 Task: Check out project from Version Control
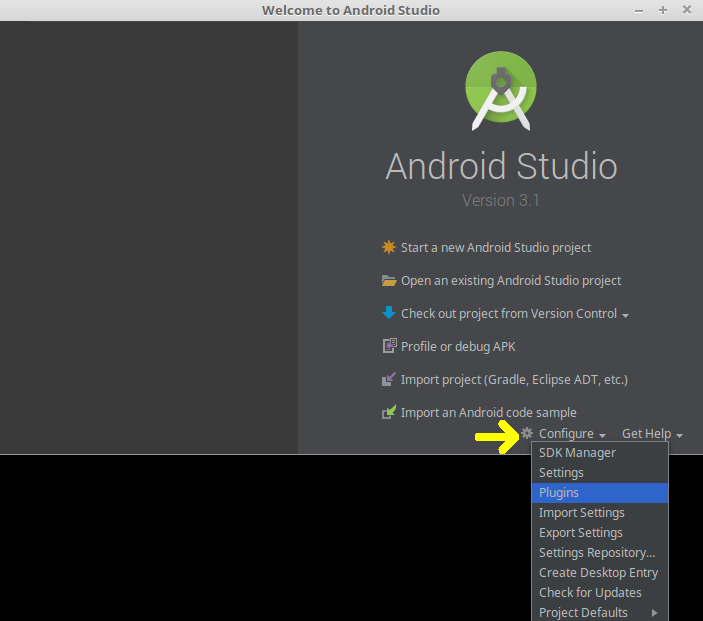click(x=509, y=314)
